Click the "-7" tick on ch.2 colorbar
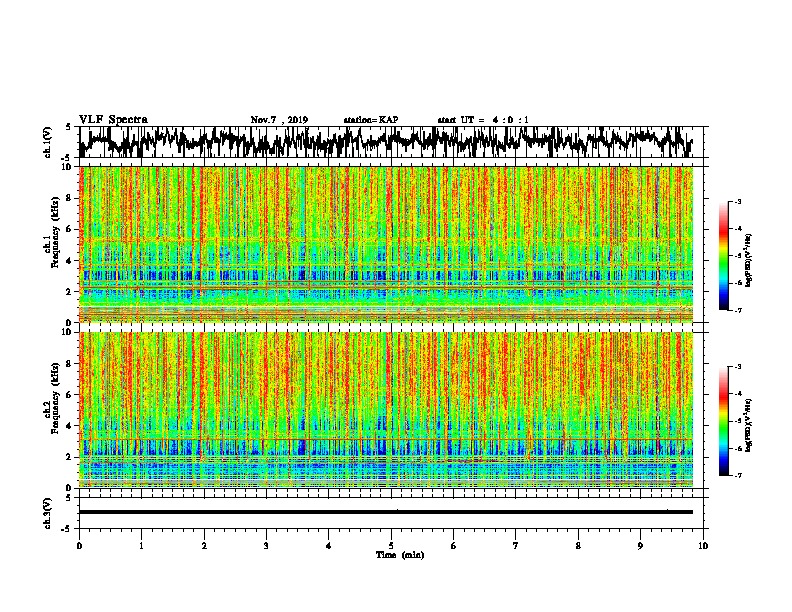792x612 pixels. tap(736, 475)
